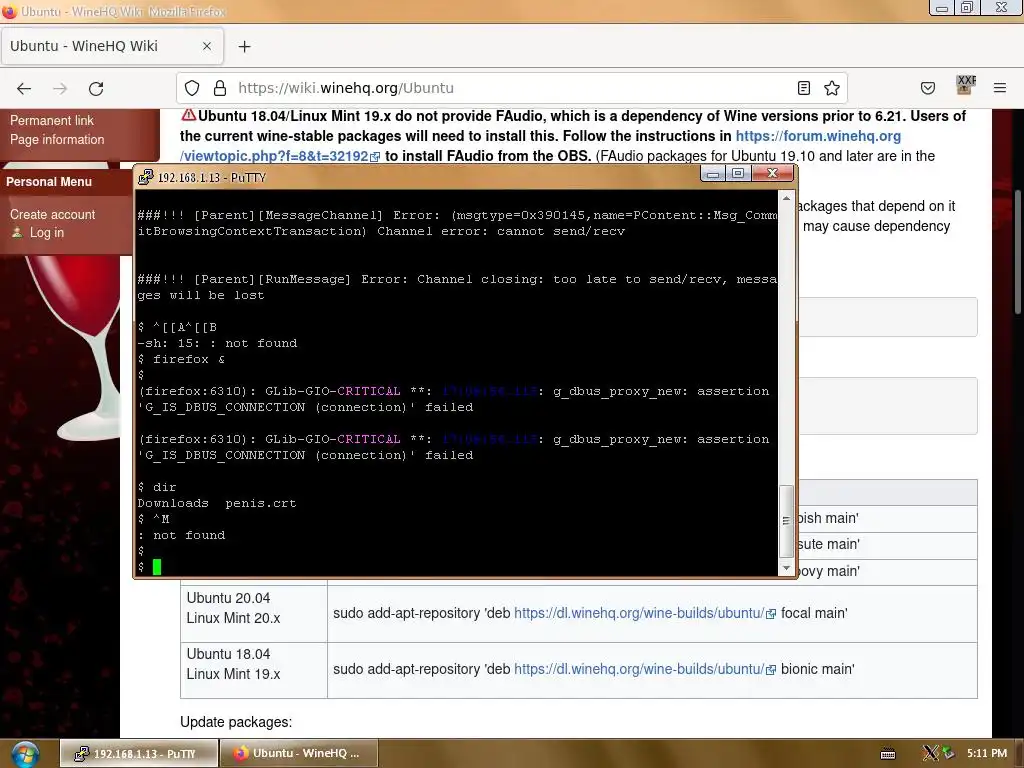
Task: Minimize the Firefox window
Action: 942,8
